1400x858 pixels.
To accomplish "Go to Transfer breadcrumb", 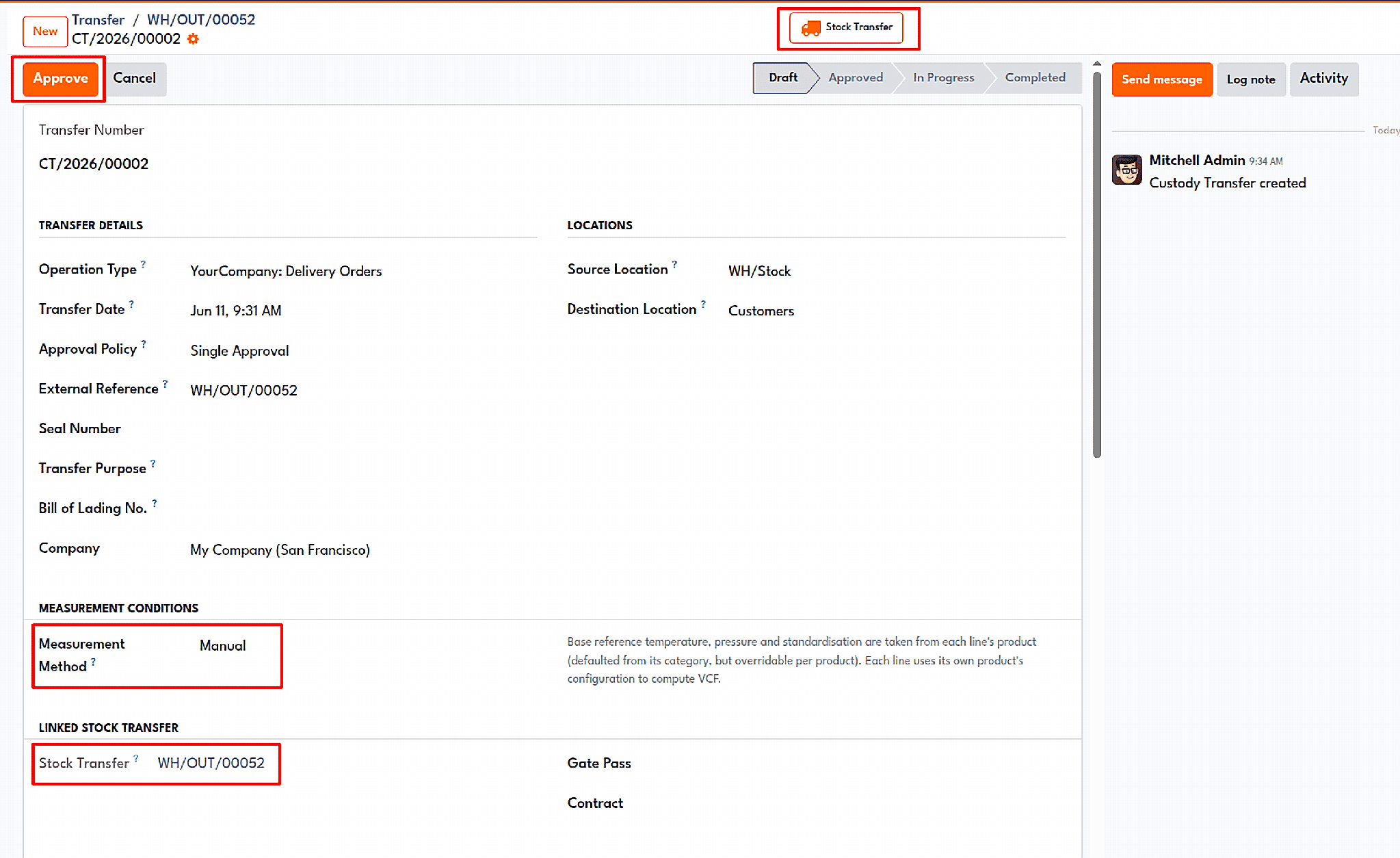I will click(x=98, y=20).
